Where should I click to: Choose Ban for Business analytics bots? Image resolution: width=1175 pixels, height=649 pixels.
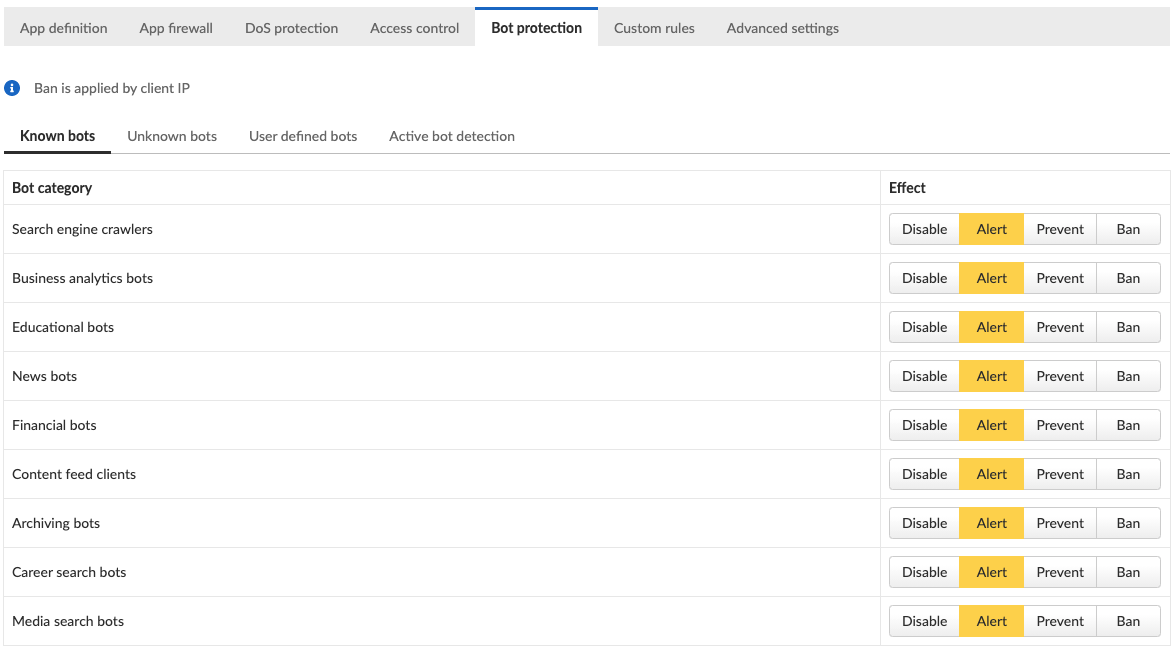coord(1128,278)
